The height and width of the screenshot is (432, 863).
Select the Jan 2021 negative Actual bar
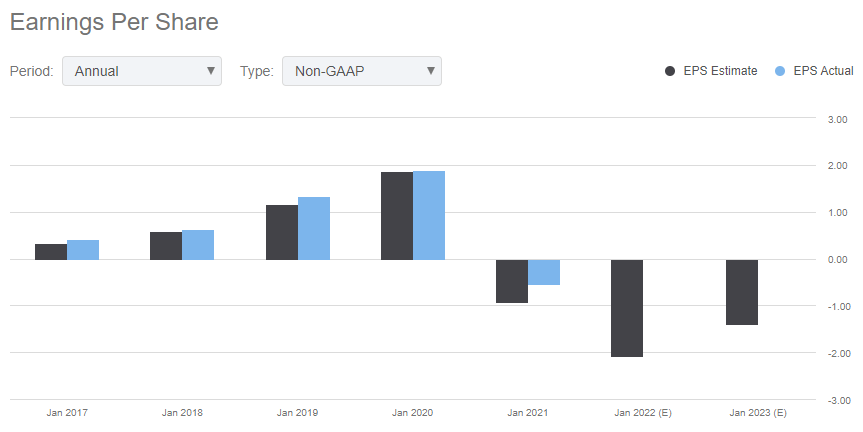point(544,272)
